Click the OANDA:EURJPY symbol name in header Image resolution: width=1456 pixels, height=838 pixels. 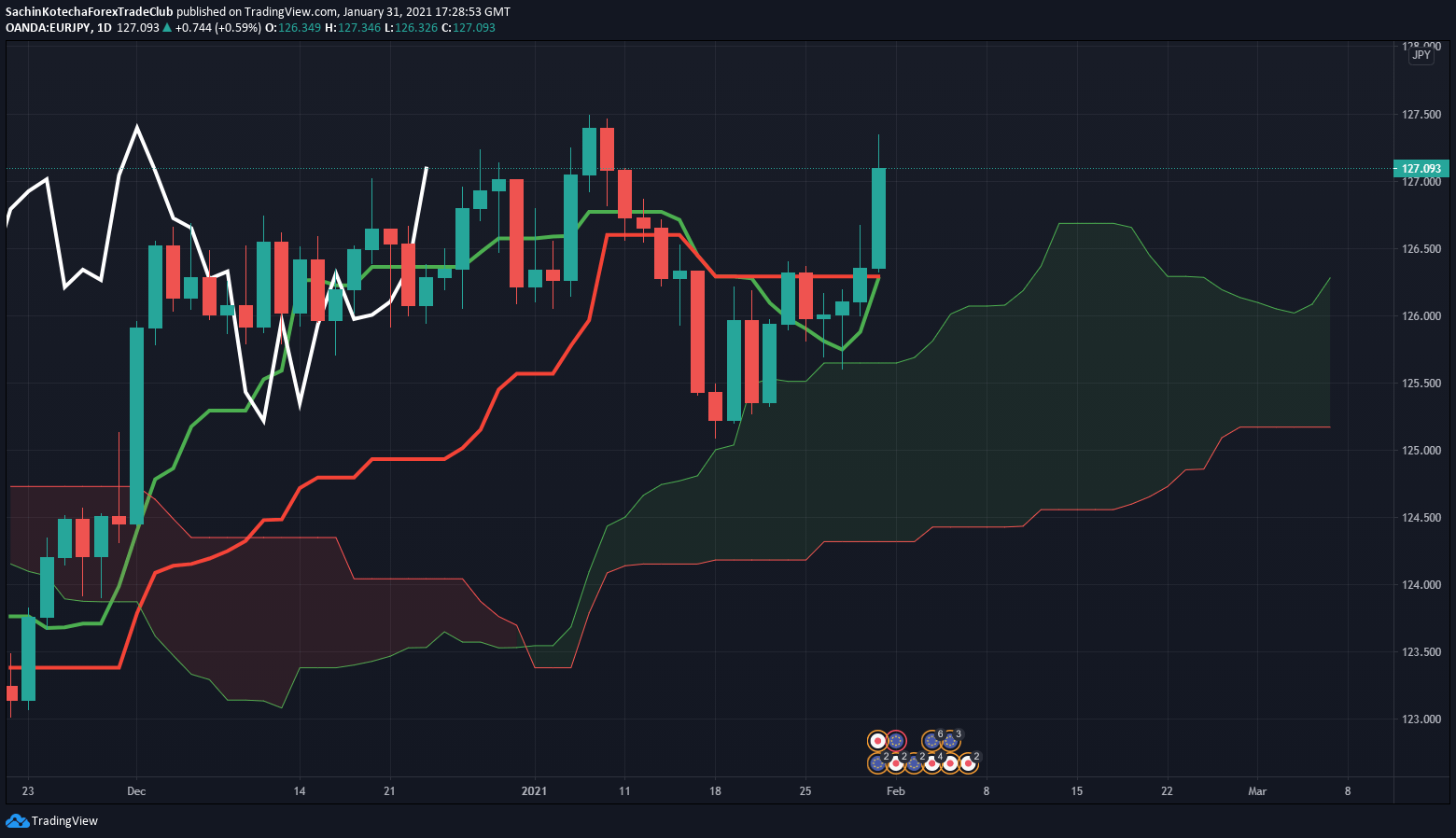pos(49,28)
